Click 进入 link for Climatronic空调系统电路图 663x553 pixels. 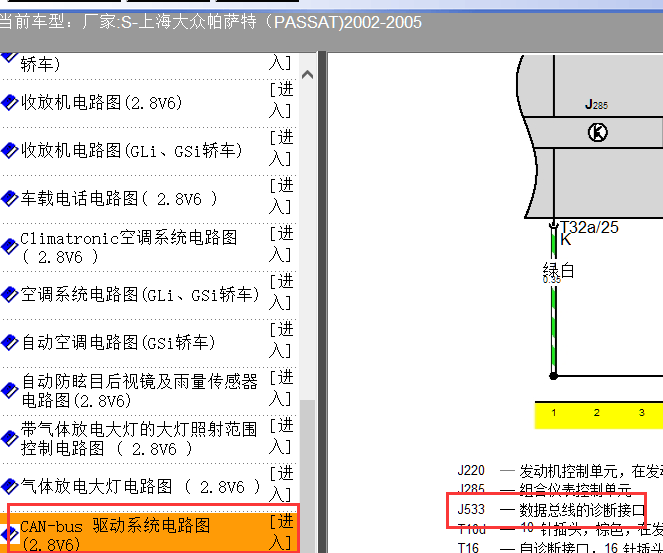pos(282,244)
